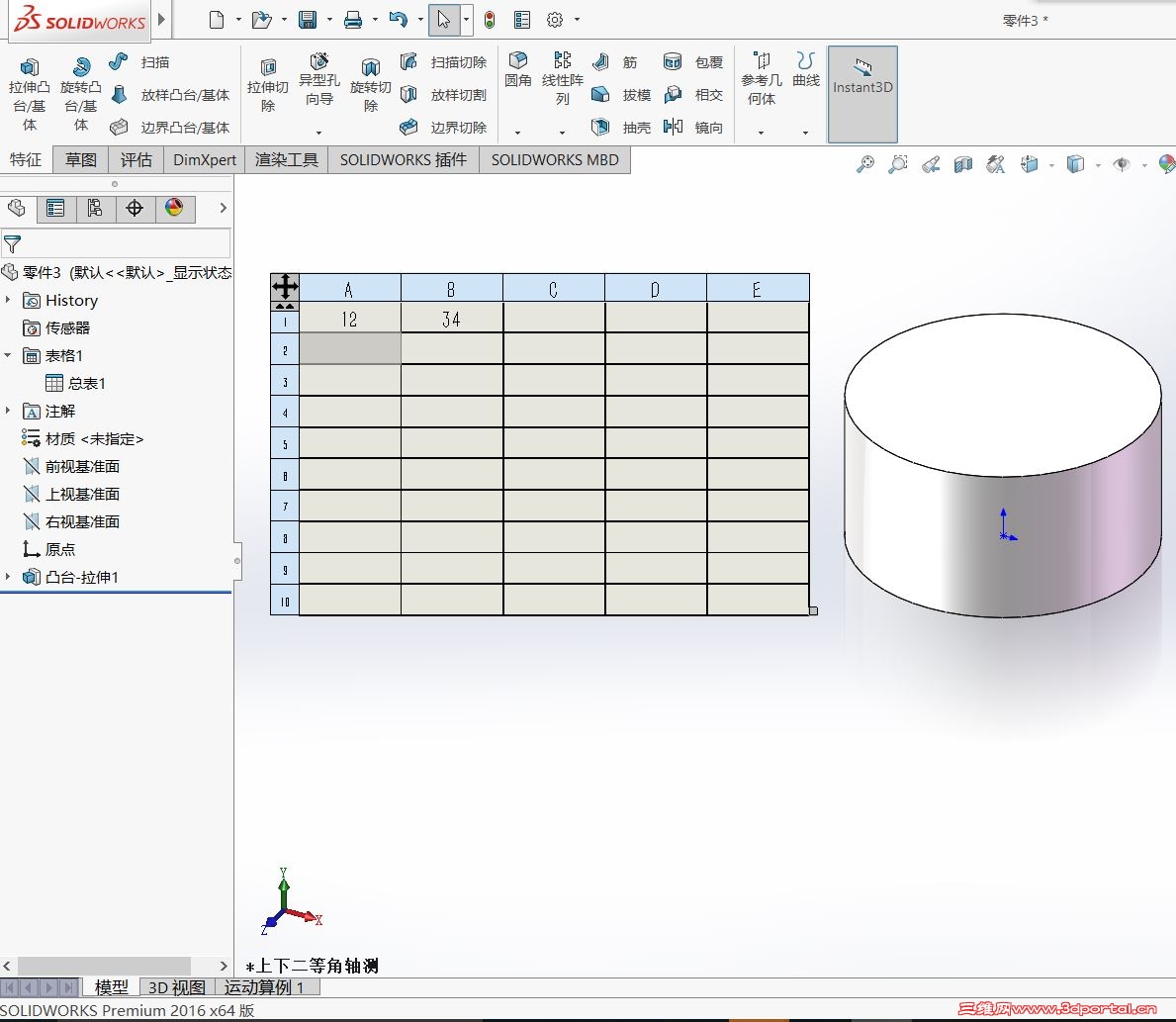
Task: Click the 拉伸切除 extruded cut tool
Action: (268, 85)
